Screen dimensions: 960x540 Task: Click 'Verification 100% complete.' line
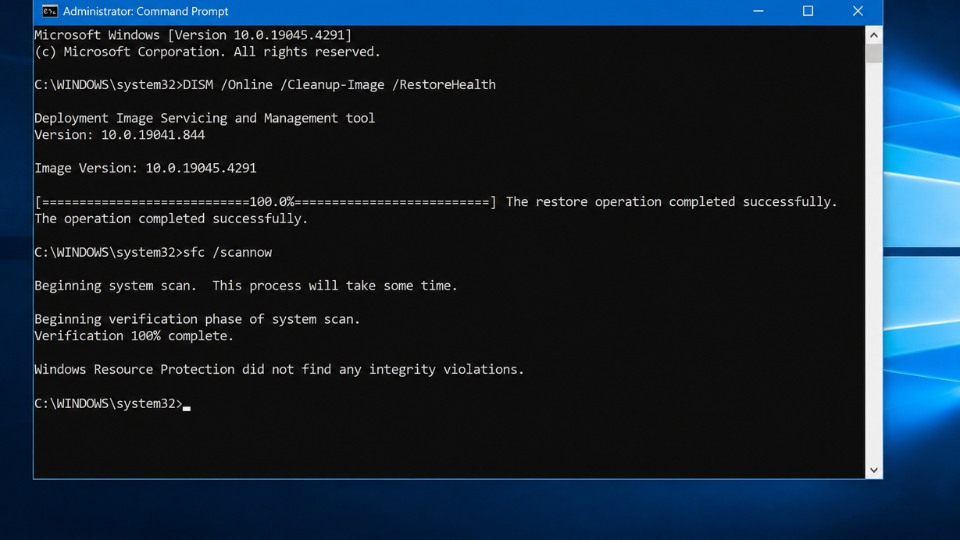coord(134,336)
